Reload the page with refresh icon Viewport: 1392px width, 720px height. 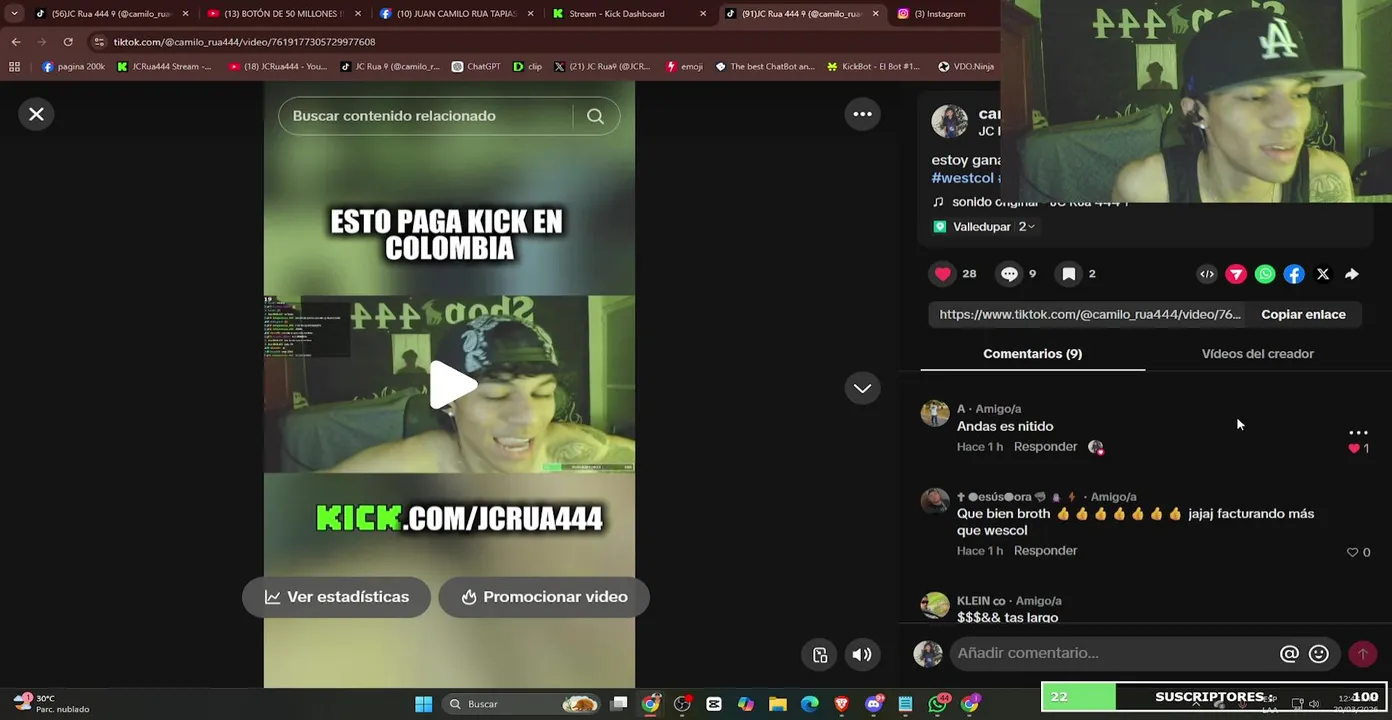click(x=68, y=42)
